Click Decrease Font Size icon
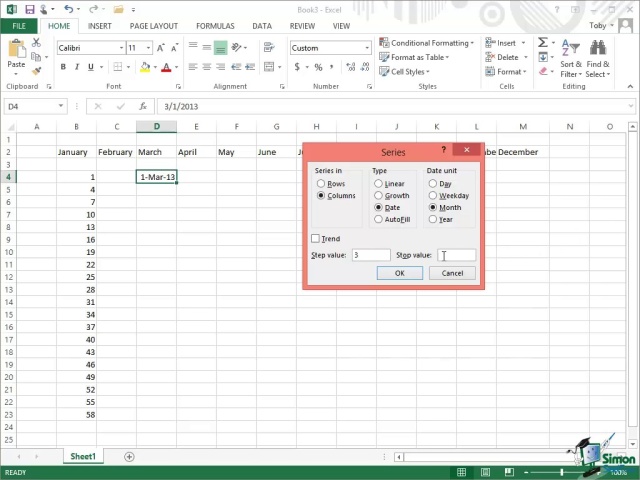The height and width of the screenshot is (480, 640). click(x=175, y=48)
